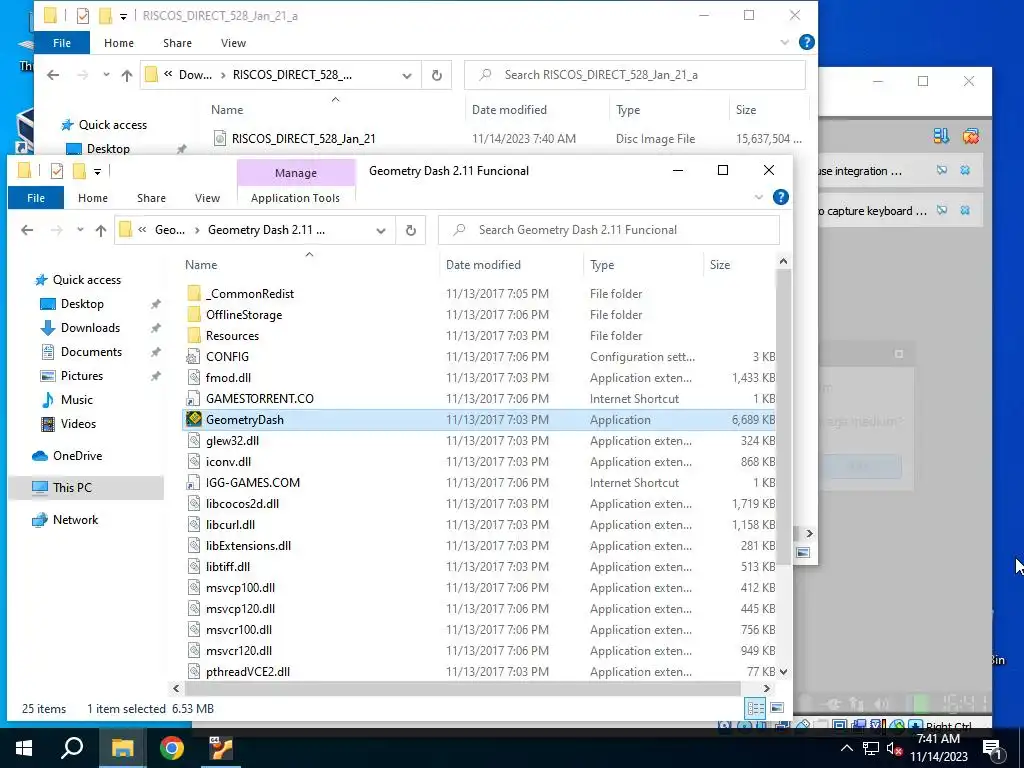Viewport: 1024px width, 768px height.
Task: Open Home tab in Geometry Dash window
Action: point(93,198)
